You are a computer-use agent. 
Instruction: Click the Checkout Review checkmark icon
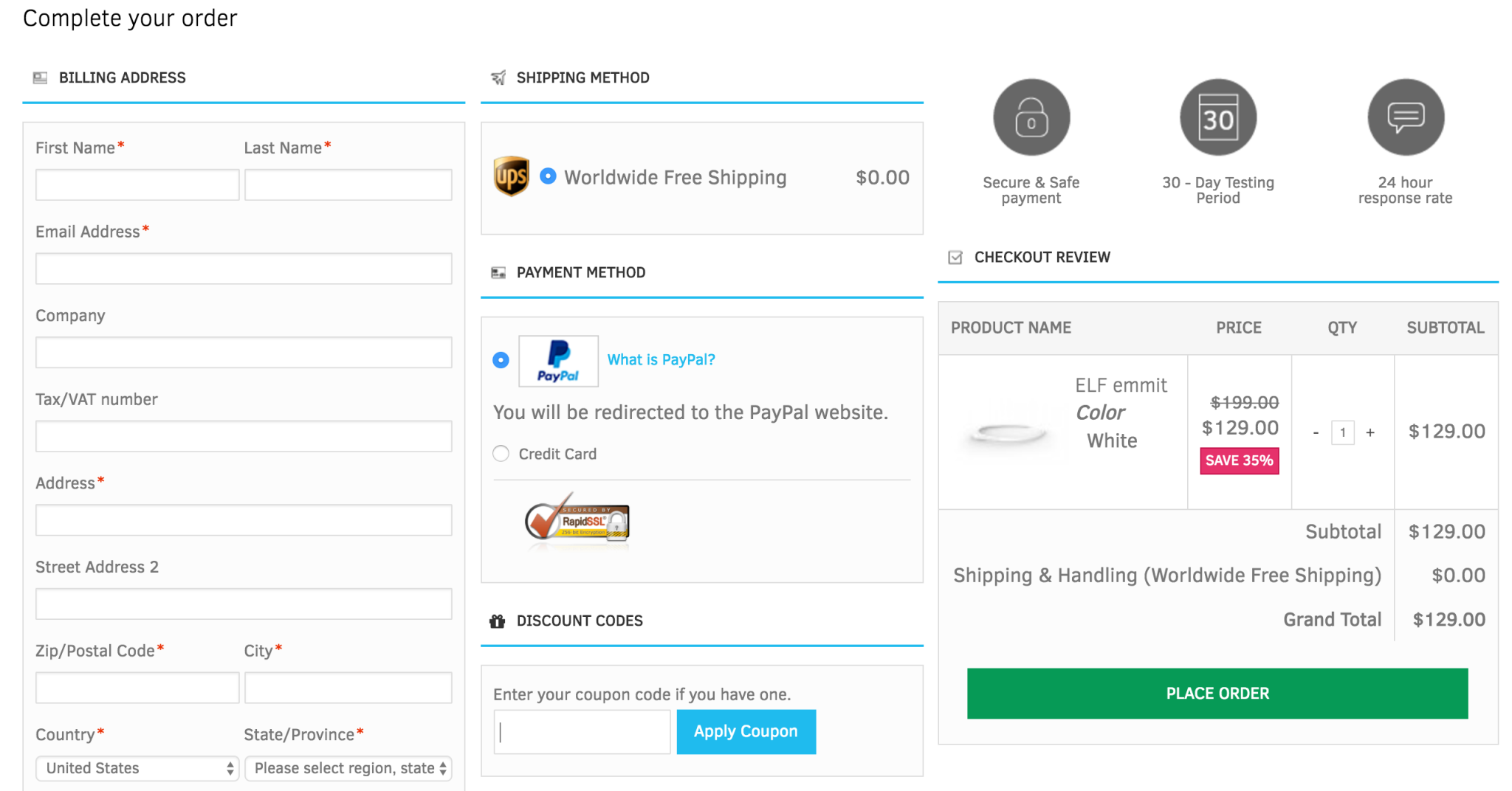[955, 258]
